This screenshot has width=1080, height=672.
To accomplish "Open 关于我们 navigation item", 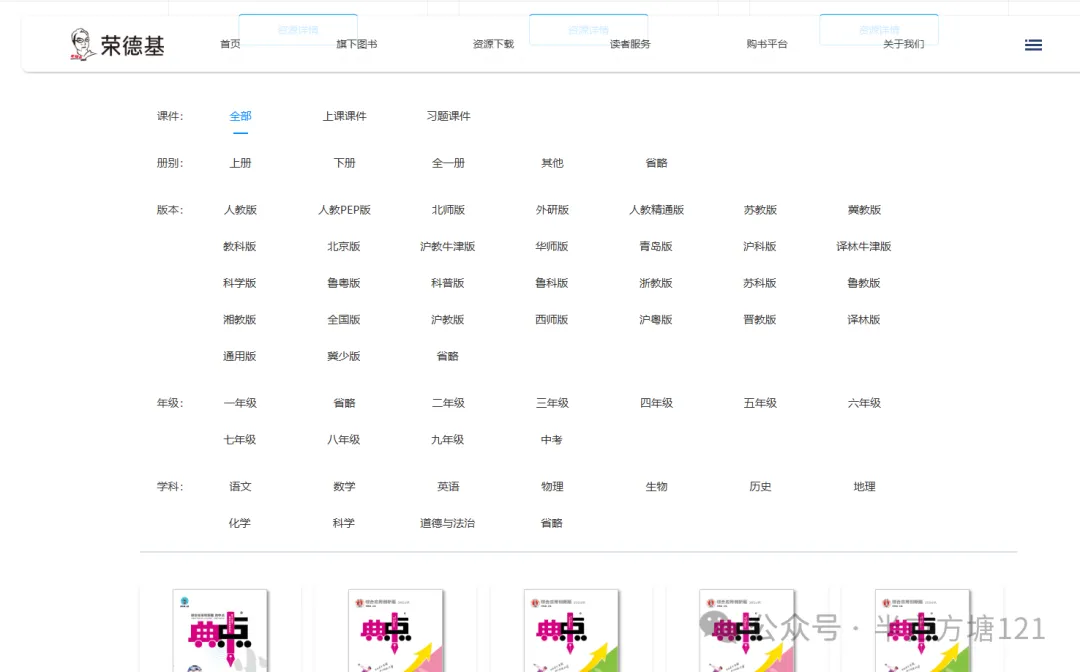I will [x=904, y=44].
